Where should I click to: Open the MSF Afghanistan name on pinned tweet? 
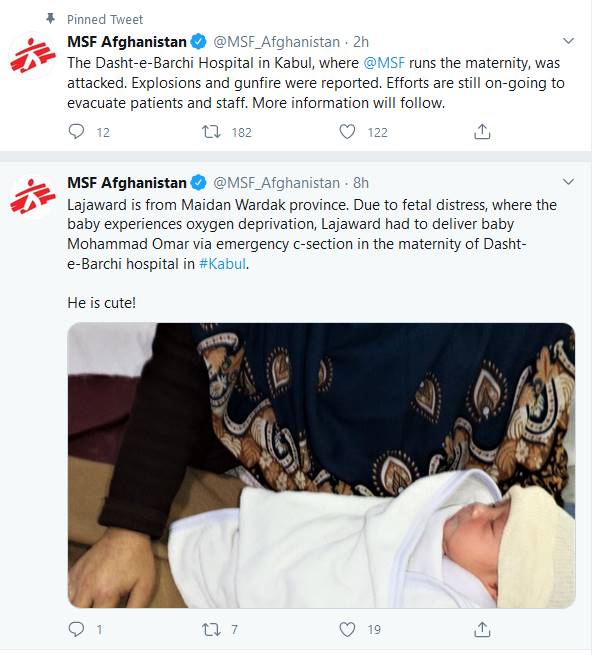pos(127,42)
